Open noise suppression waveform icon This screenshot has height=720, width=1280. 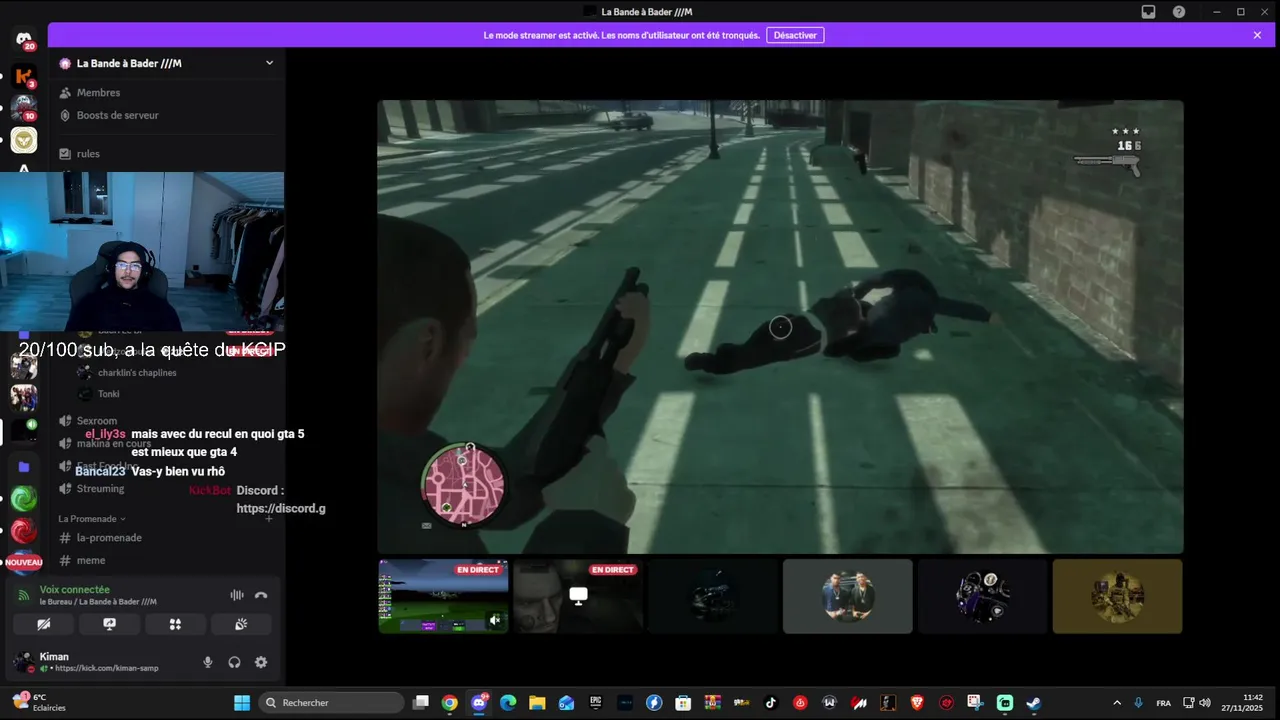[237, 595]
